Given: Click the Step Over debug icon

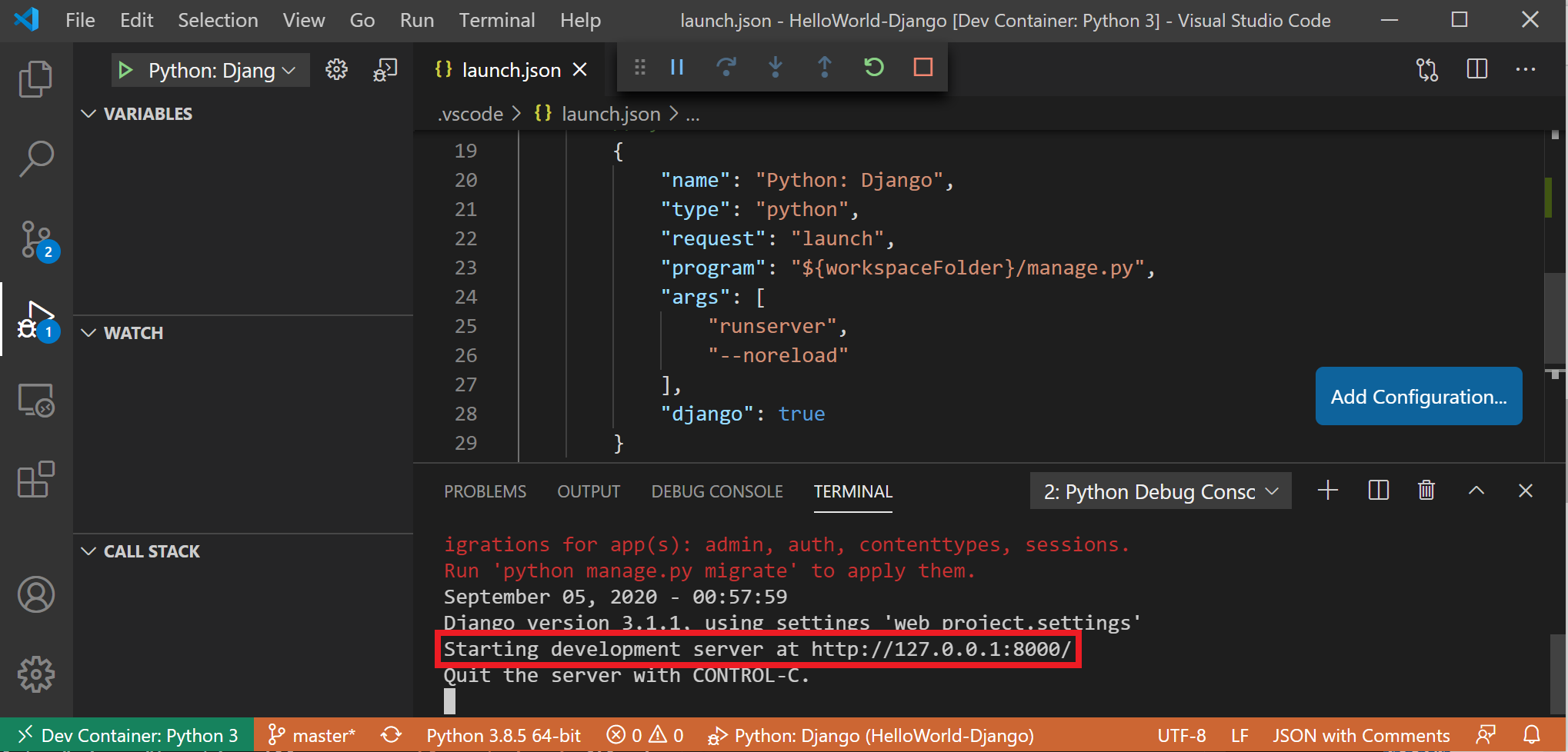Looking at the screenshot, I should [x=726, y=68].
